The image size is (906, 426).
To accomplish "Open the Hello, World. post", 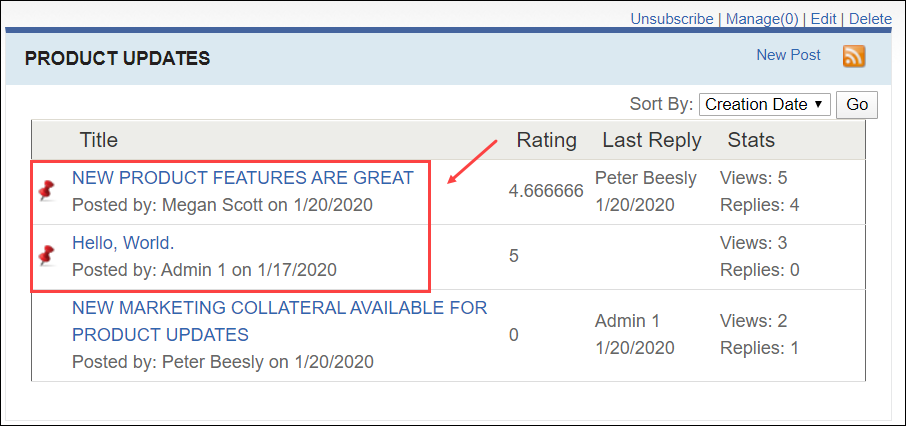I will coord(123,243).
